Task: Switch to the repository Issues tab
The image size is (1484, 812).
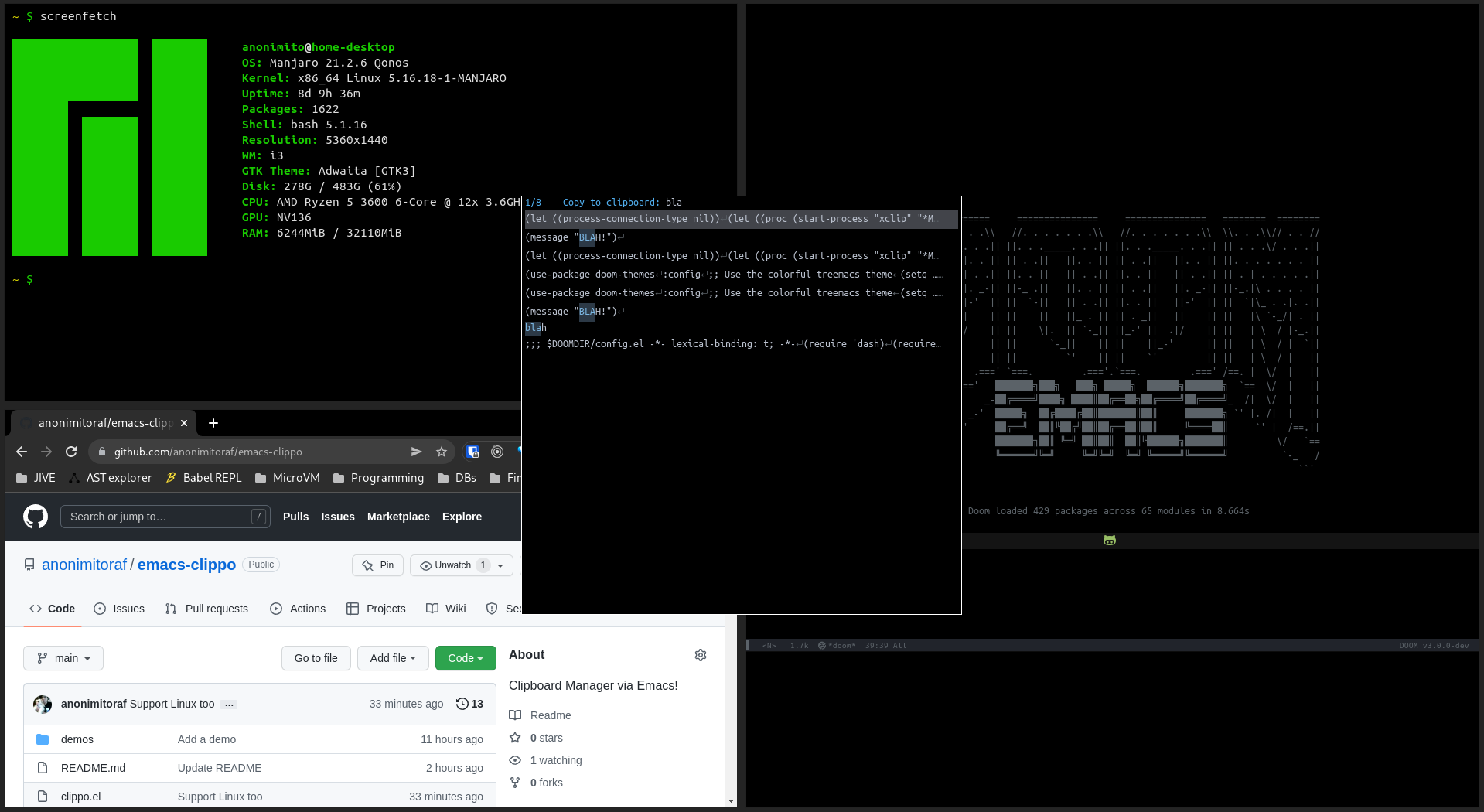Action: [119, 609]
